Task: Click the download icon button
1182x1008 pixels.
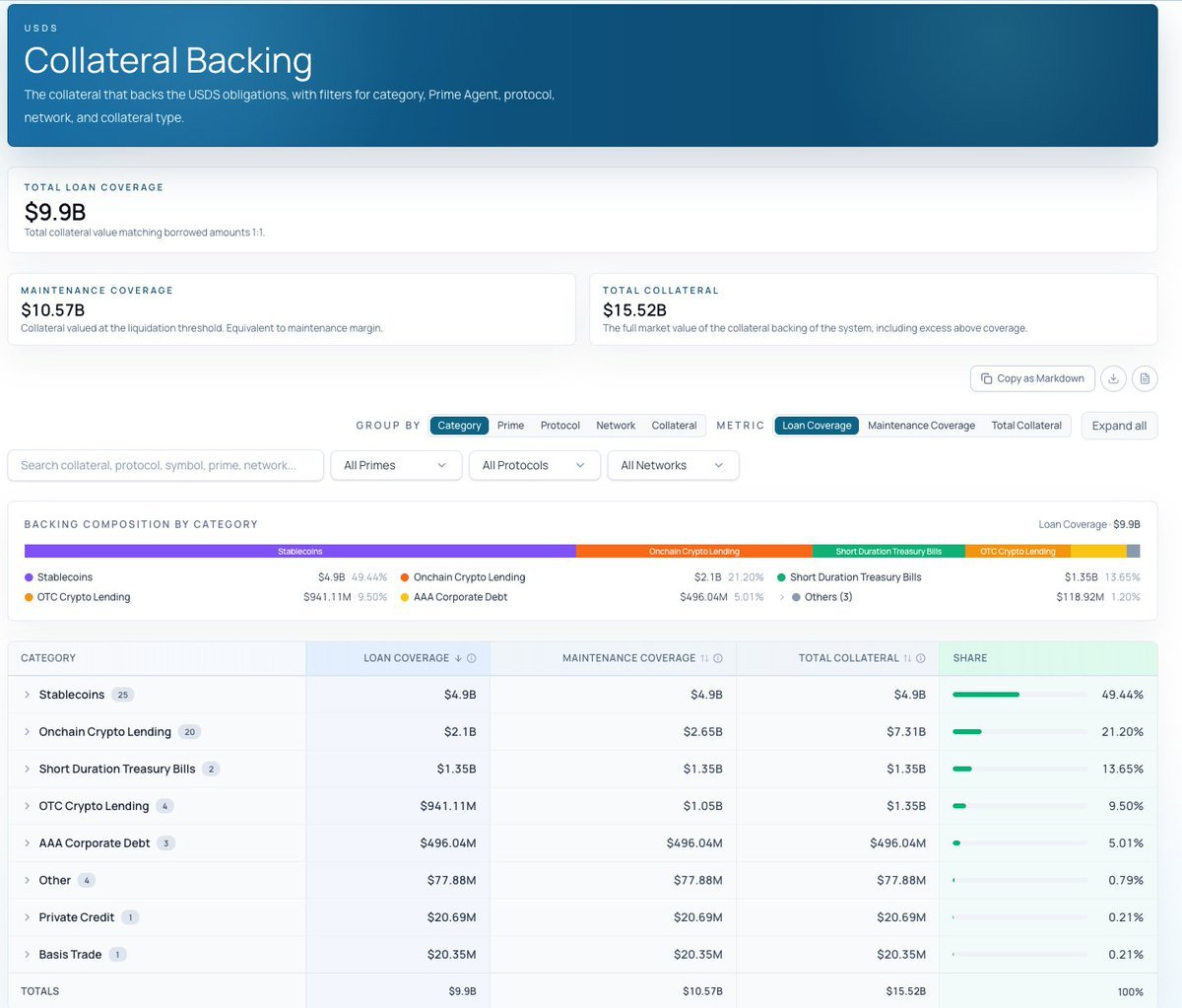Action: (1113, 378)
